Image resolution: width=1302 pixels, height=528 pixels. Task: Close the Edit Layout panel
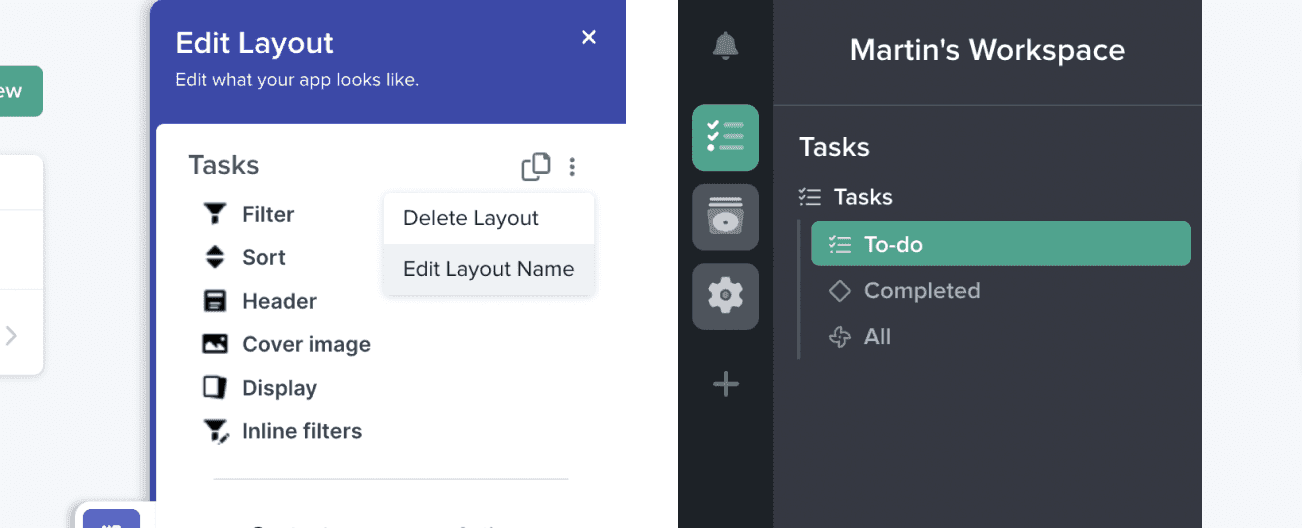[x=589, y=37]
